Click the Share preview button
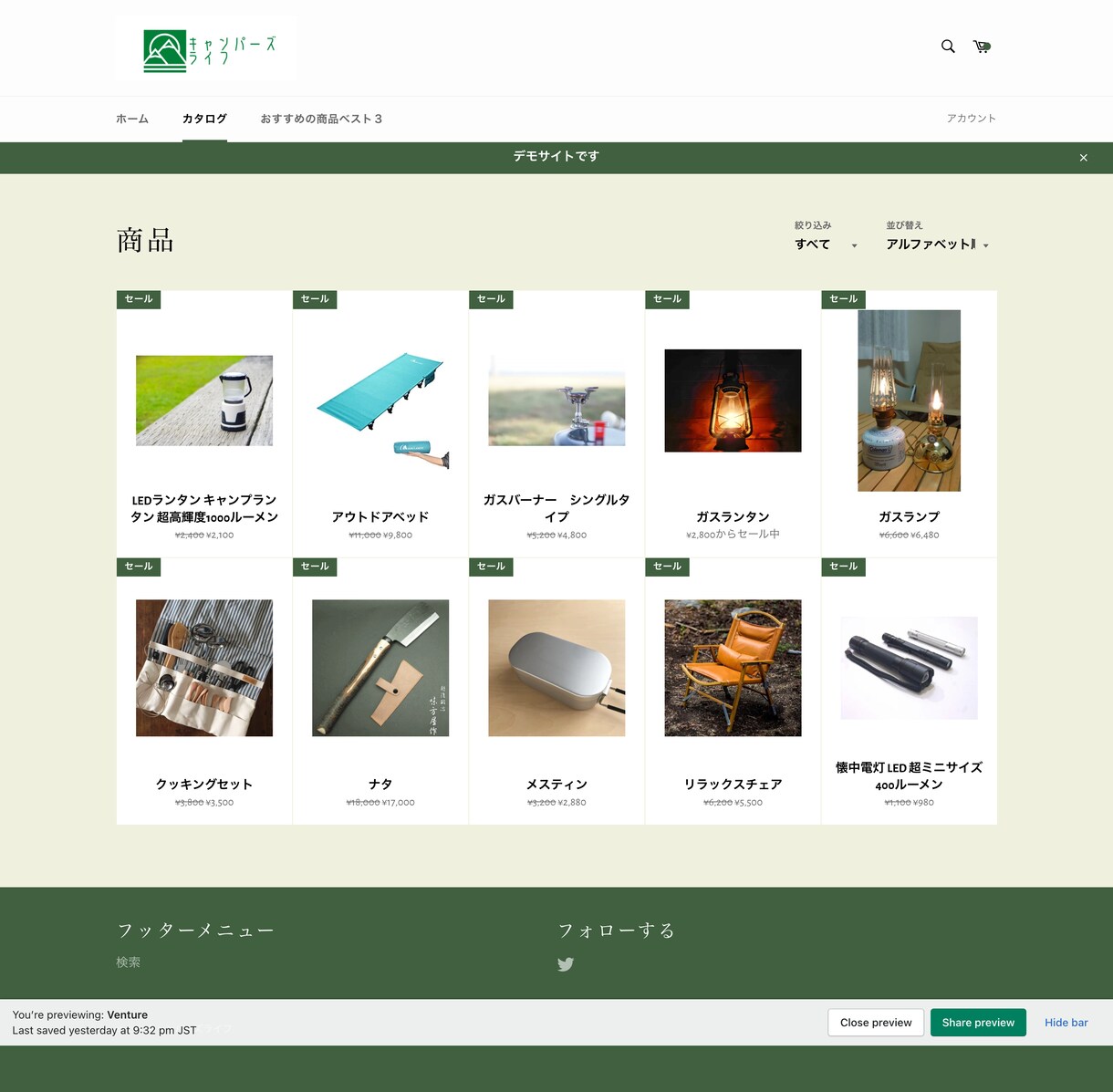This screenshot has height=1092, width=1113. pyautogui.click(x=978, y=1023)
